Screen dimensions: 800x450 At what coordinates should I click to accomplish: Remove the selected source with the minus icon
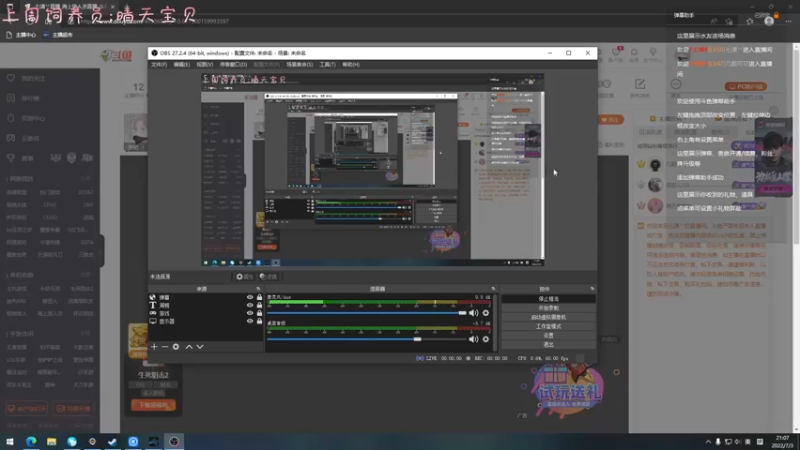click(165, 346)
